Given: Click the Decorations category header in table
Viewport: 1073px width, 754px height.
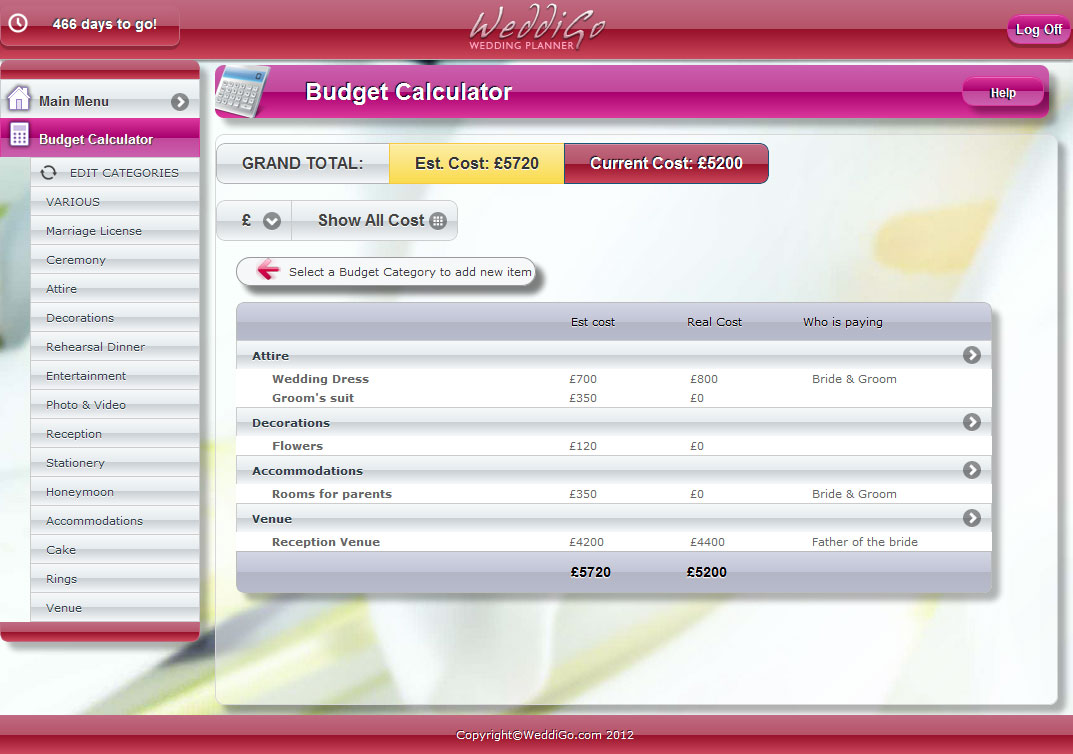Looking at the screenshot, I should pos(614,422).
